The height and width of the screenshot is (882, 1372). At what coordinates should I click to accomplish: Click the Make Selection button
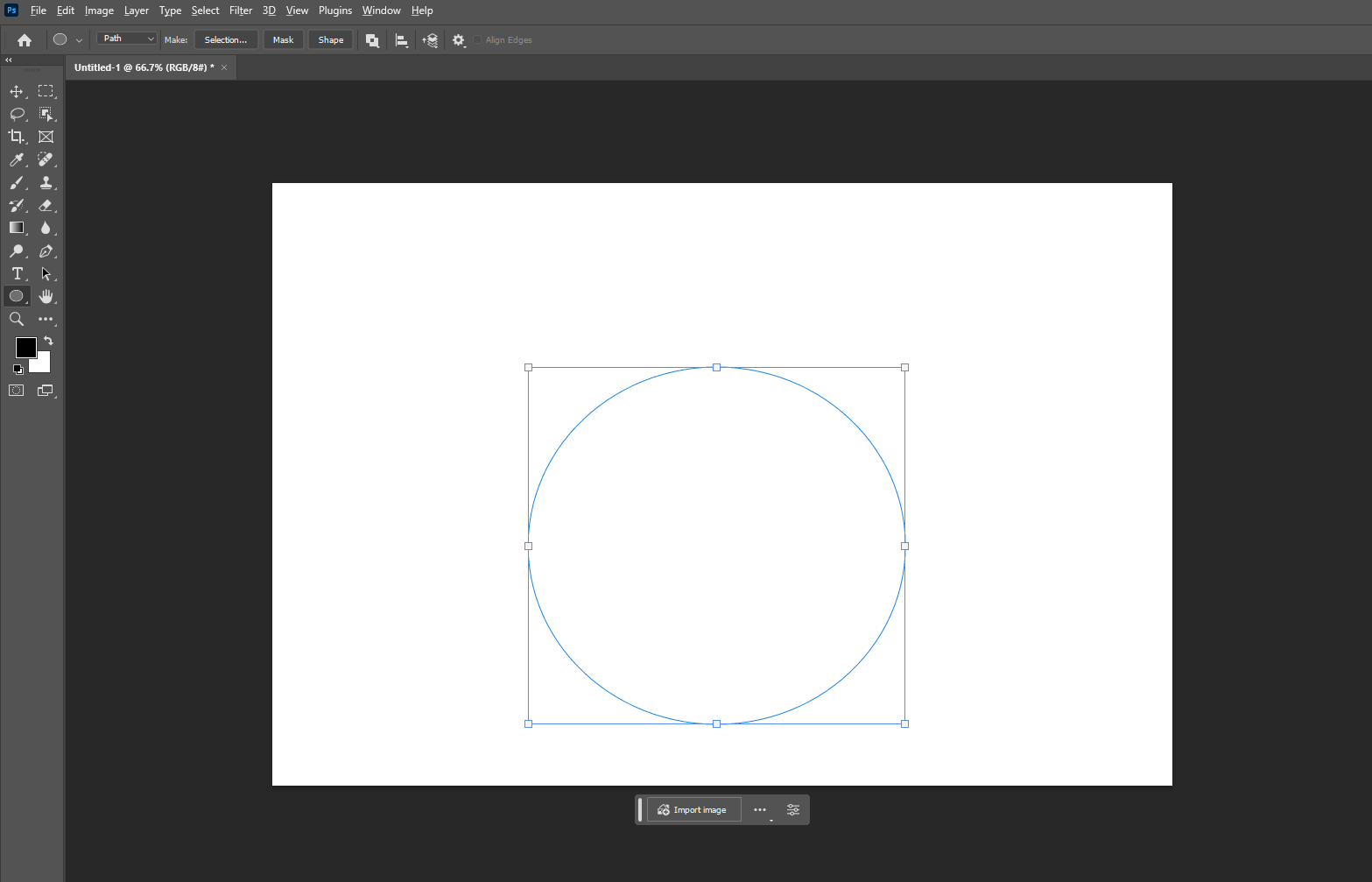click(x=226, y=40)
